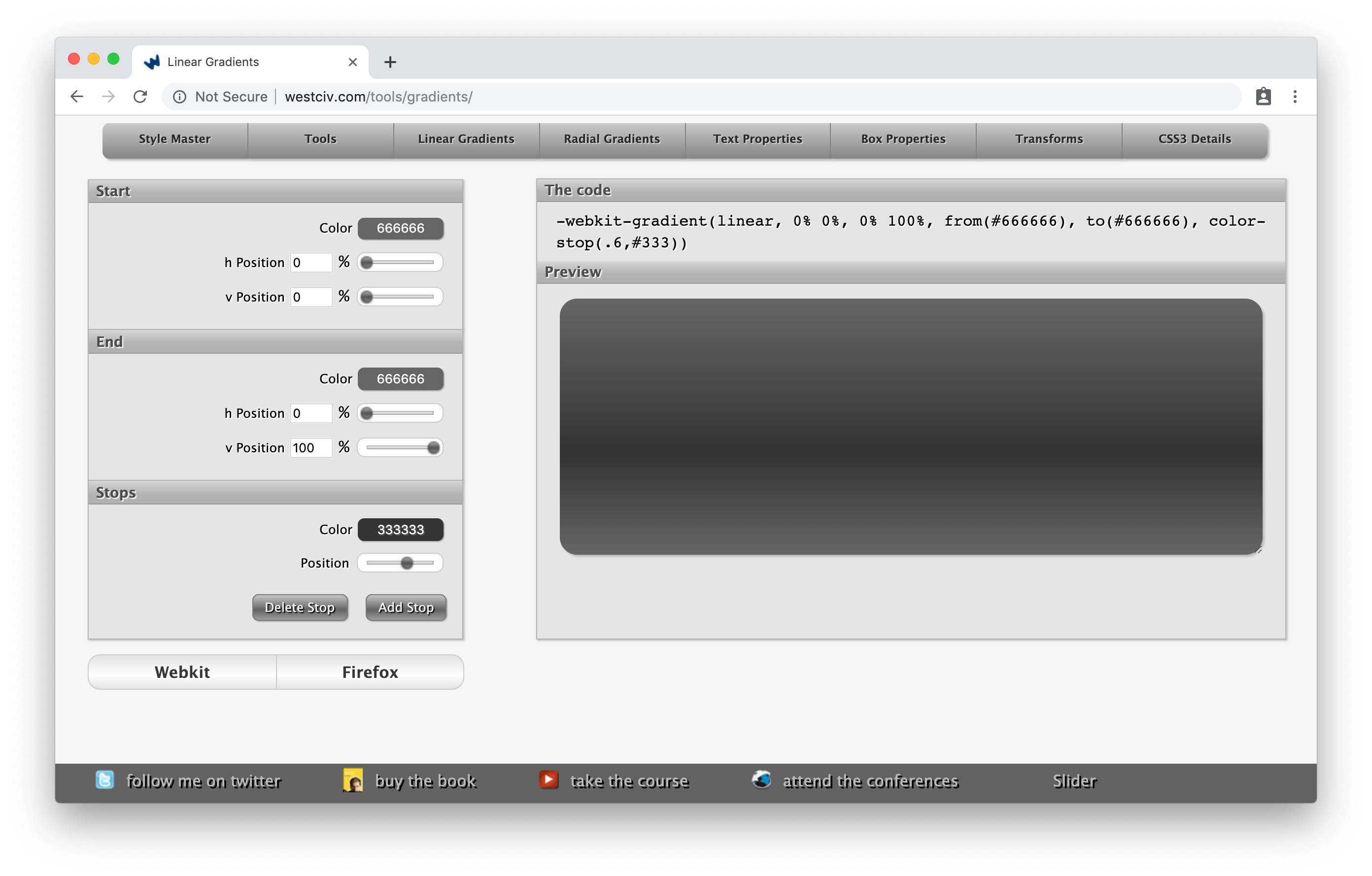Click the Start h Position input field
The width and height of the screenshot is (1372, 876).
click(x=308, y=262)
